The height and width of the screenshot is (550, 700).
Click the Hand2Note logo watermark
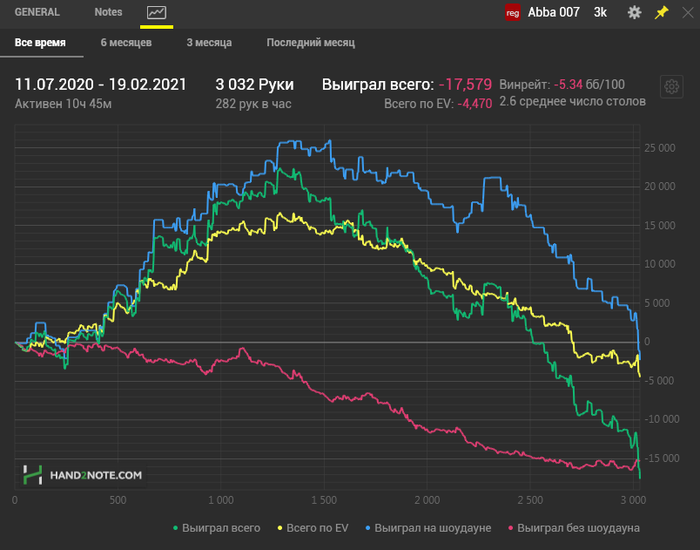(83, 475)
